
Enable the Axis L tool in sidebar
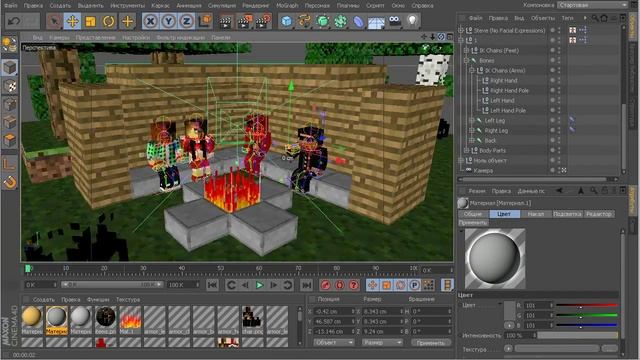tap(9, 164)
